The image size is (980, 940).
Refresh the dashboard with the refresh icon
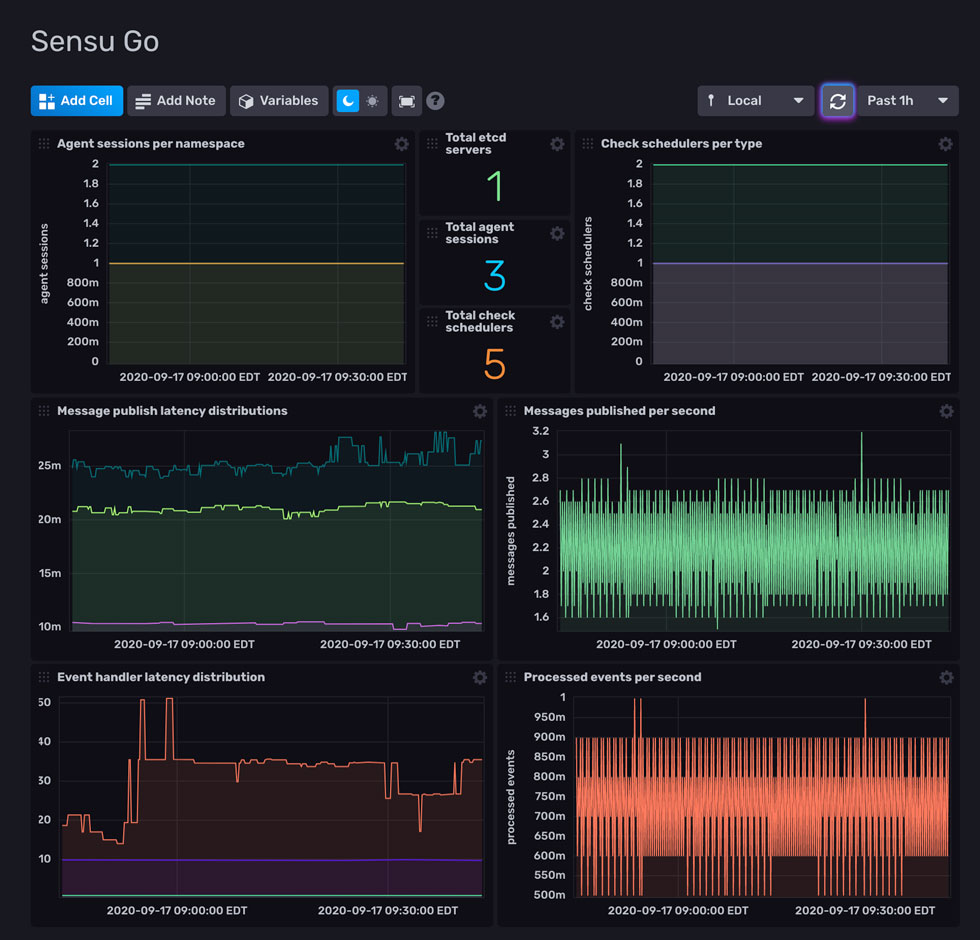click(838, 100)
